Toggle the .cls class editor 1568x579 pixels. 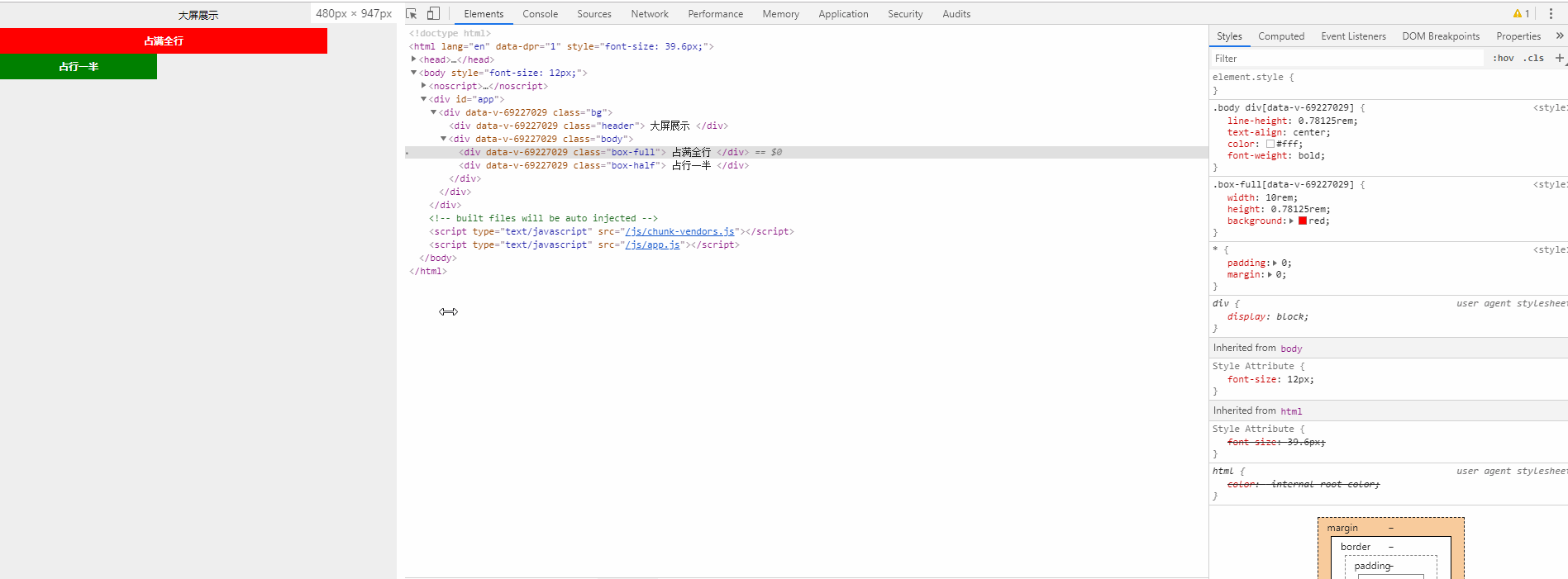click(1534, 59)
